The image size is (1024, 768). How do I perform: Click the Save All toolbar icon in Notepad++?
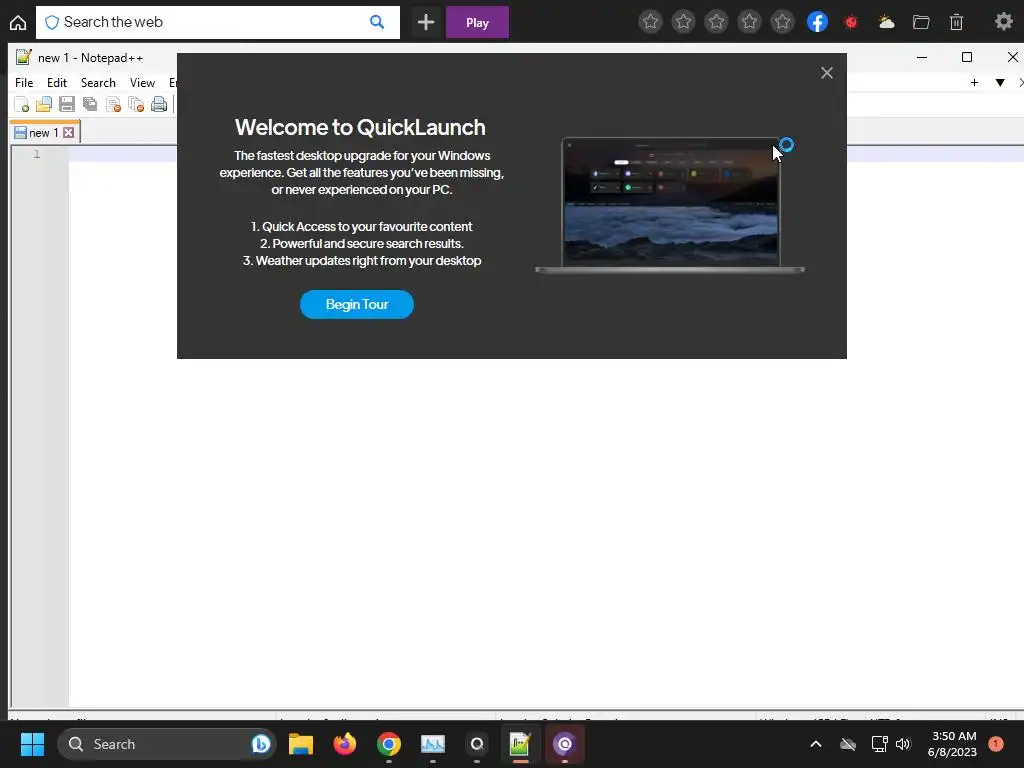(x=89, y=104)
